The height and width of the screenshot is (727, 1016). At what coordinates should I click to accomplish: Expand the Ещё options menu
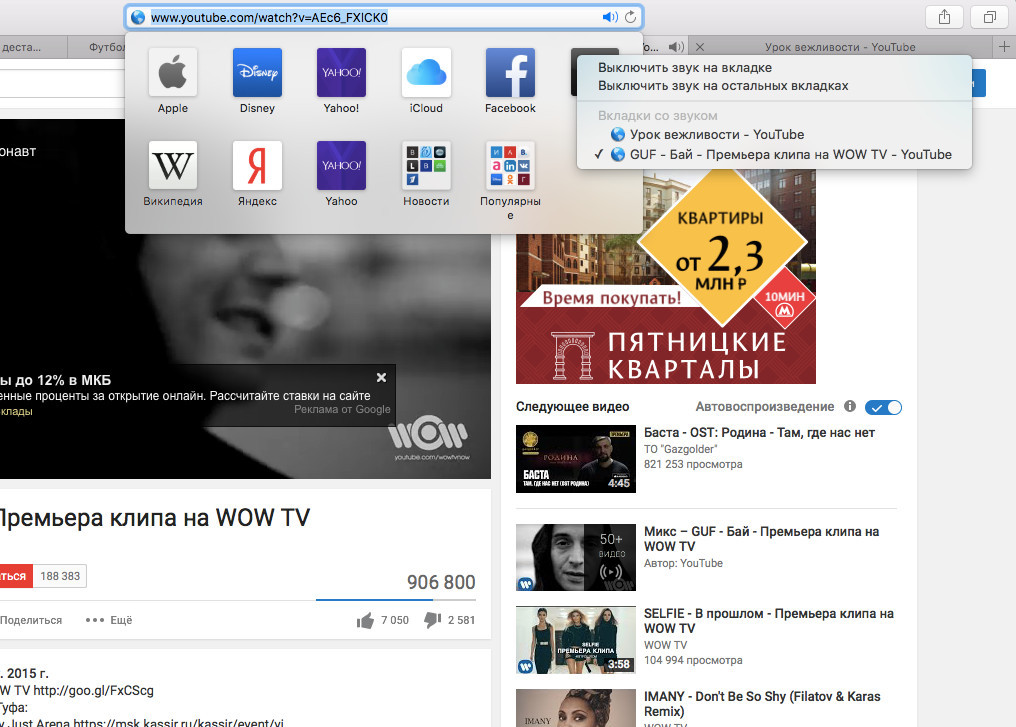click(110, 620)
